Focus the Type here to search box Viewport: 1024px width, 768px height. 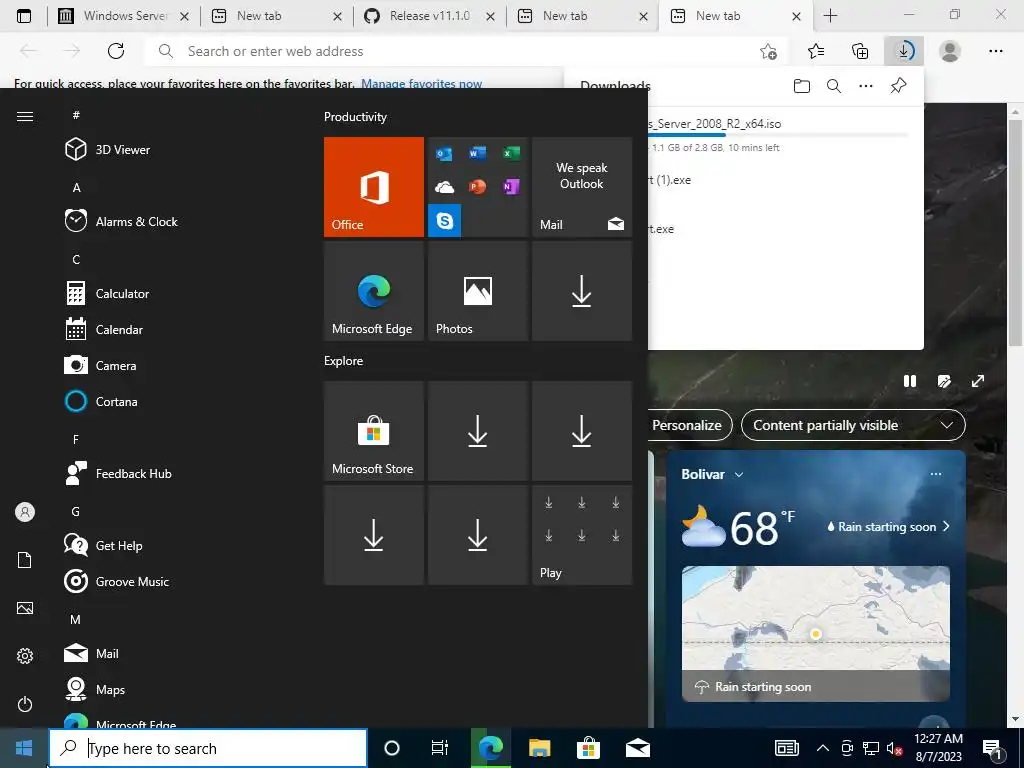point(208,748)
